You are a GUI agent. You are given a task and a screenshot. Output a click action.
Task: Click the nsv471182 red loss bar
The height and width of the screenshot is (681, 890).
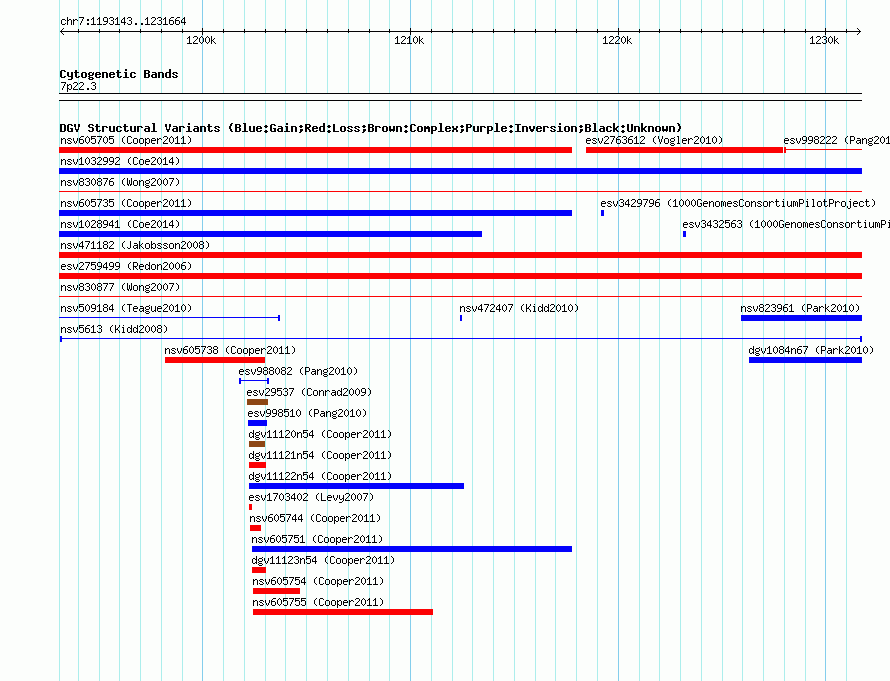[460, 255]
